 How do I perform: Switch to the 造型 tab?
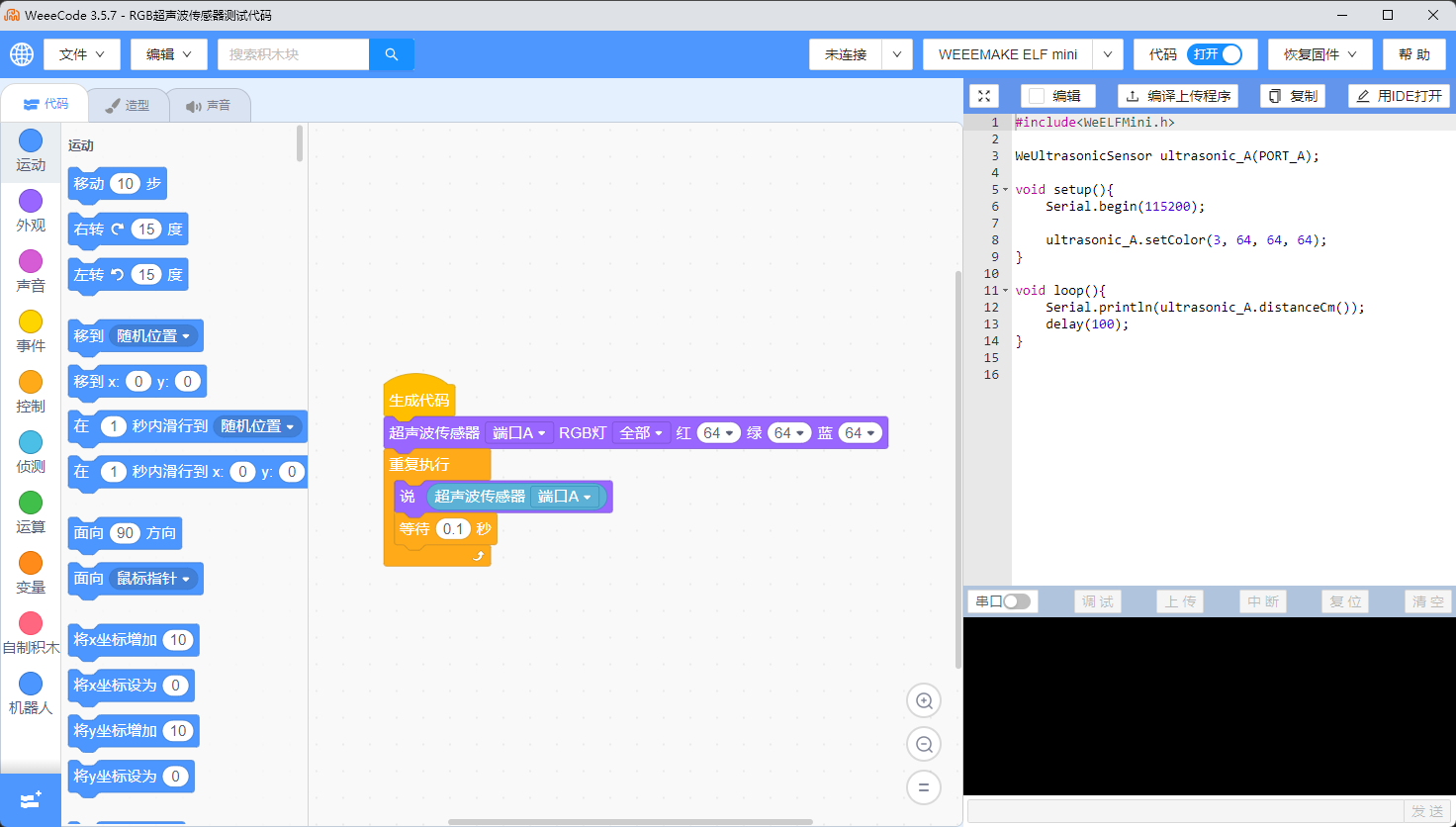coord(128,105)
